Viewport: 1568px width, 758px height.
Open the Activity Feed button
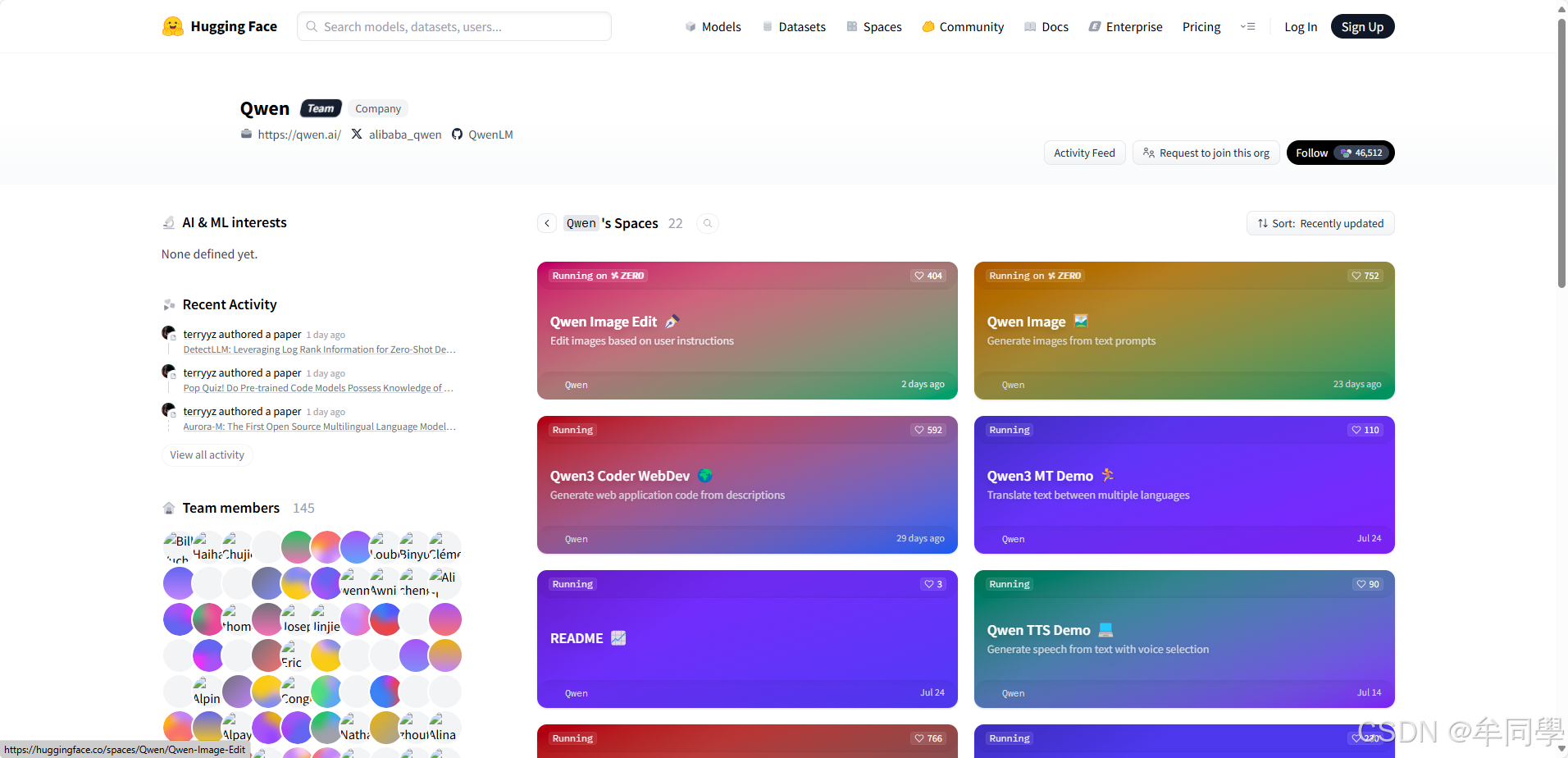click(1084, 153)
